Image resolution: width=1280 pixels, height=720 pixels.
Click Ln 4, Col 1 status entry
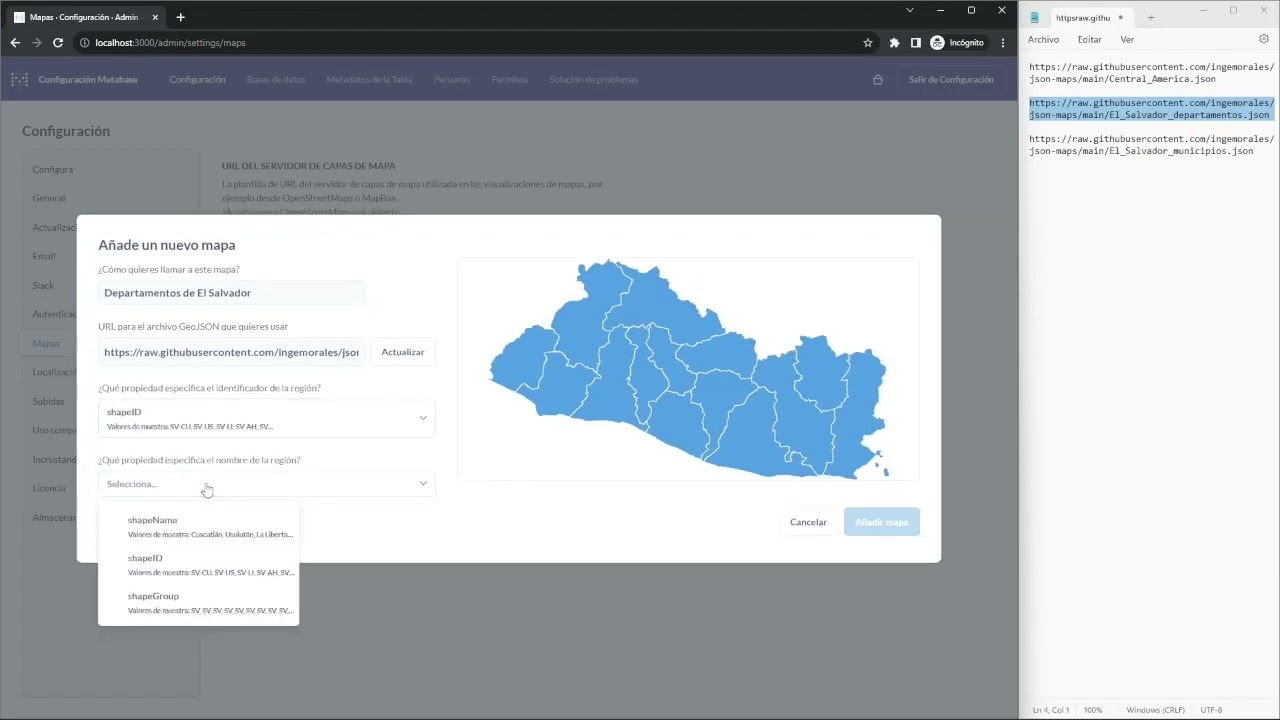tap(1051, 710)
